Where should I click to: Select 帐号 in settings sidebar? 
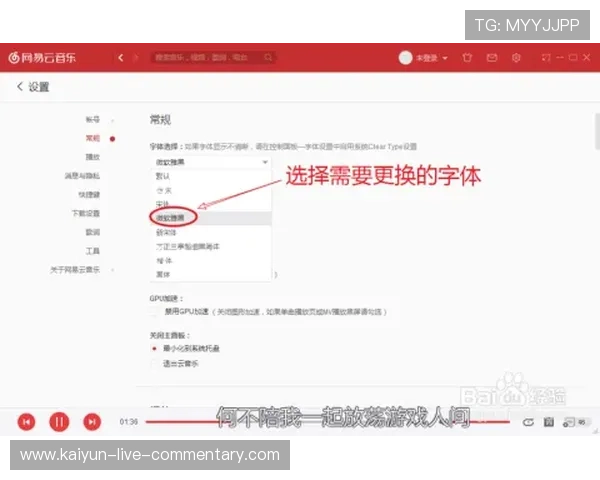pyautogui.click(x=93, y=119)
